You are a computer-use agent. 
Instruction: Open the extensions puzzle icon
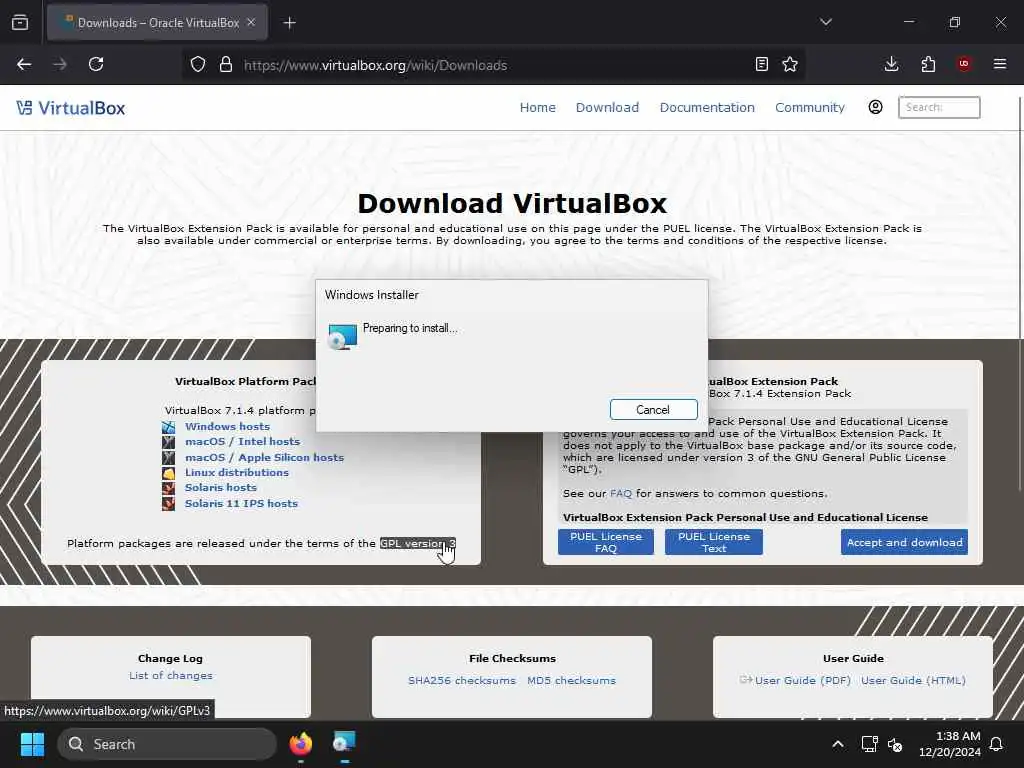928,64
